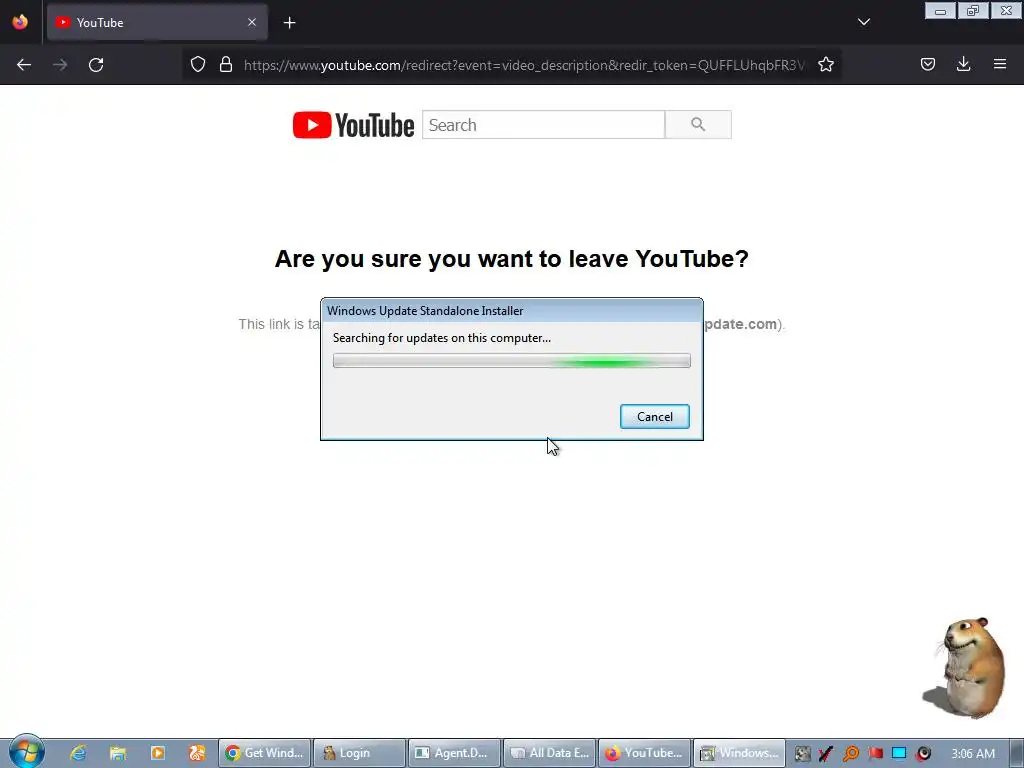Open the clock showing 3:06 AM

click(973, 754)
